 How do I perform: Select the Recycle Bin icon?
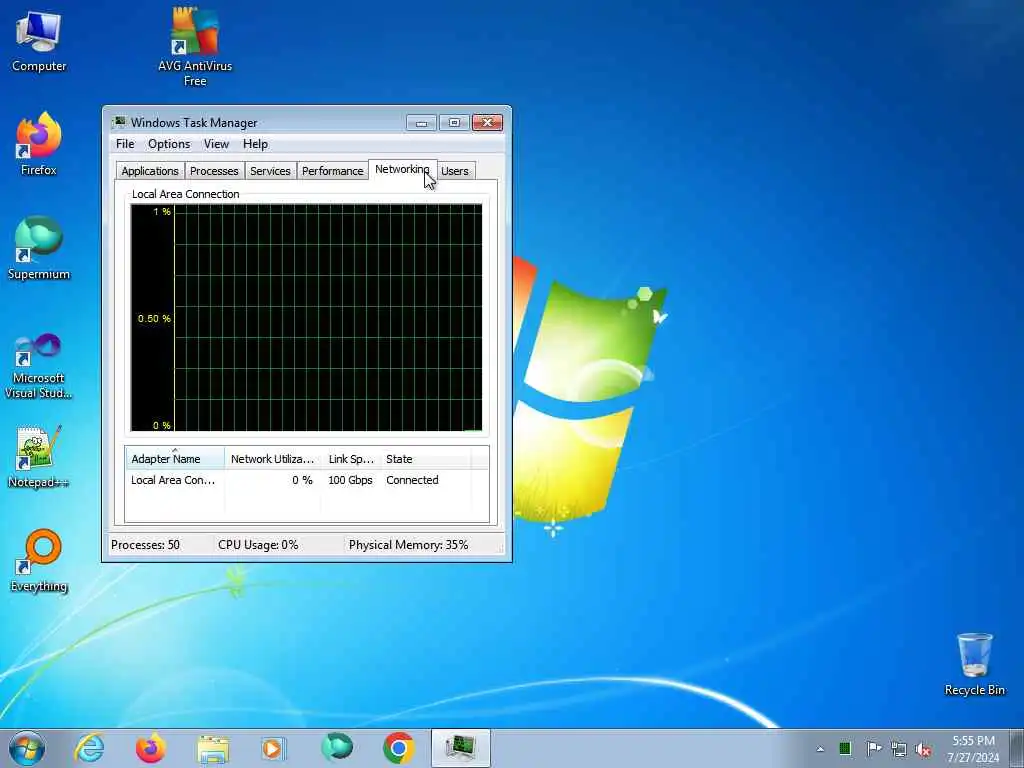point(974,664)
